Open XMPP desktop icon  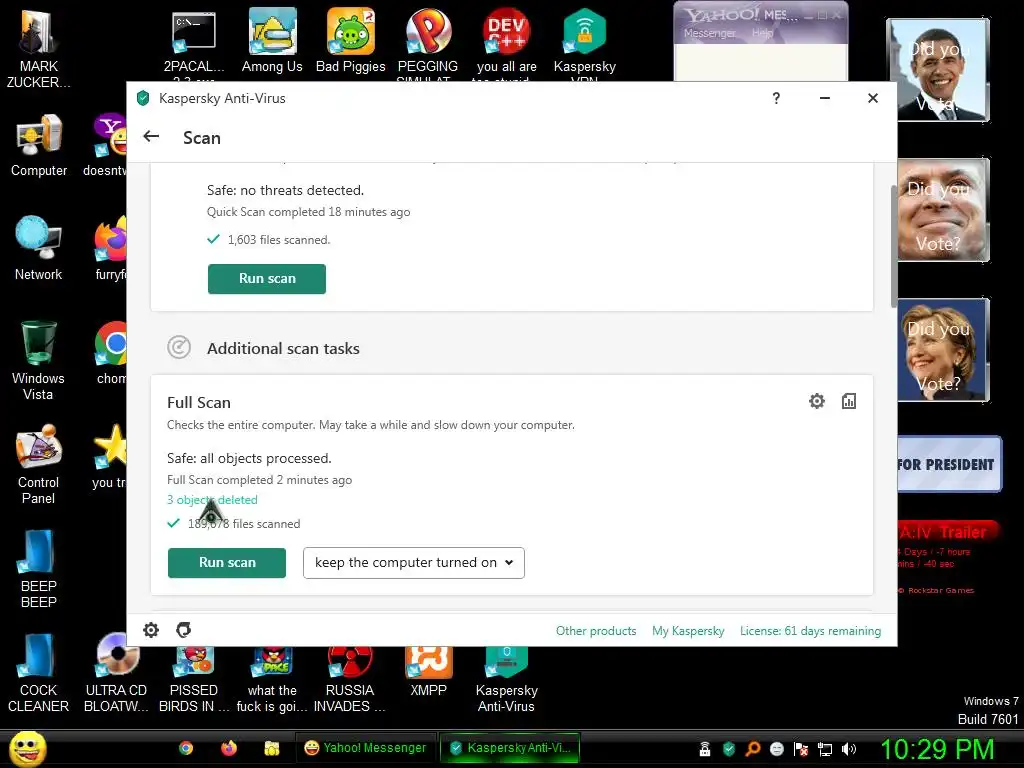[x=428, y=671]
